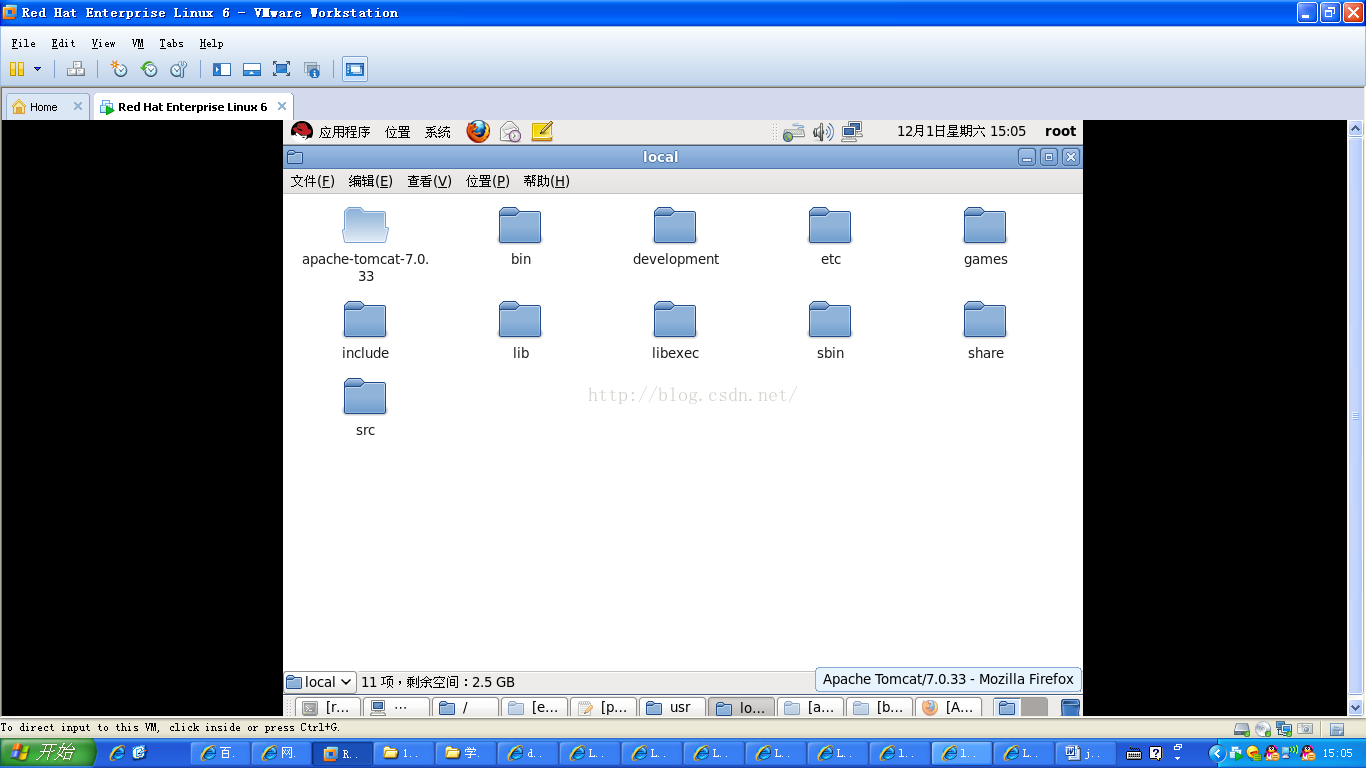Toggle the VMware console view icon

tap(355, 69)
